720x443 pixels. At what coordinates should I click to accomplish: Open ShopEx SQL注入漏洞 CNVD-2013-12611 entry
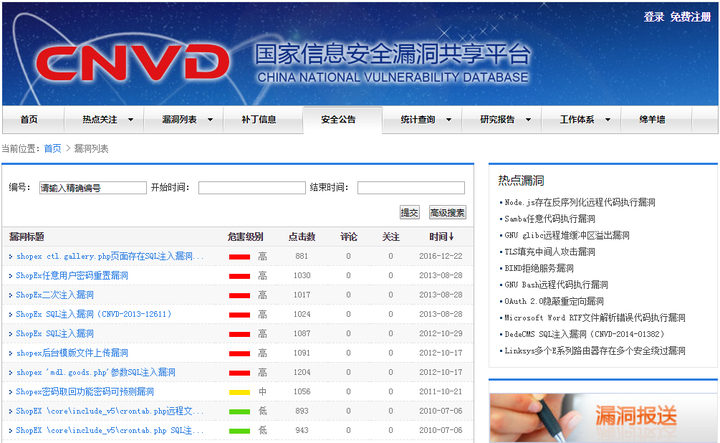(94, 314)
